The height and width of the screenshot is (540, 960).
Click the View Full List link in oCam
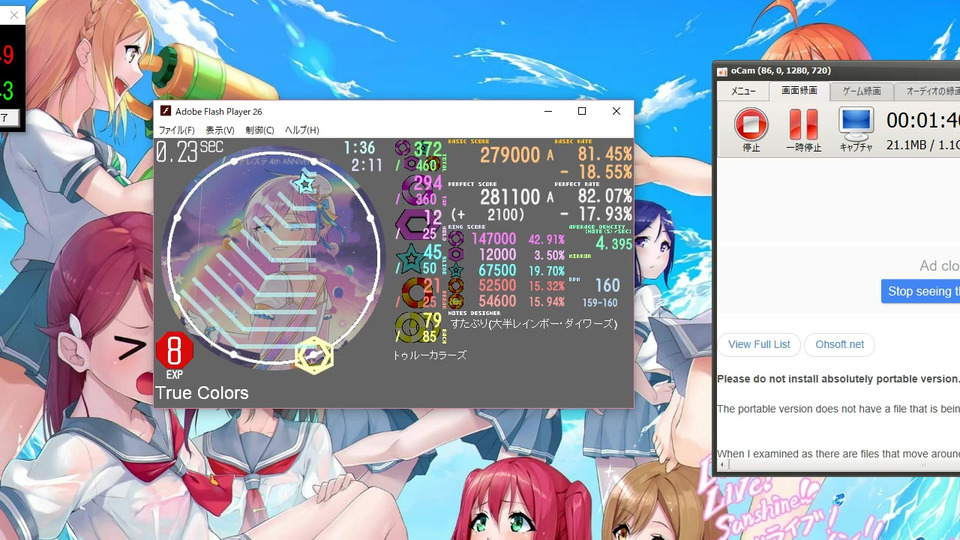click(x=759, y=344)
